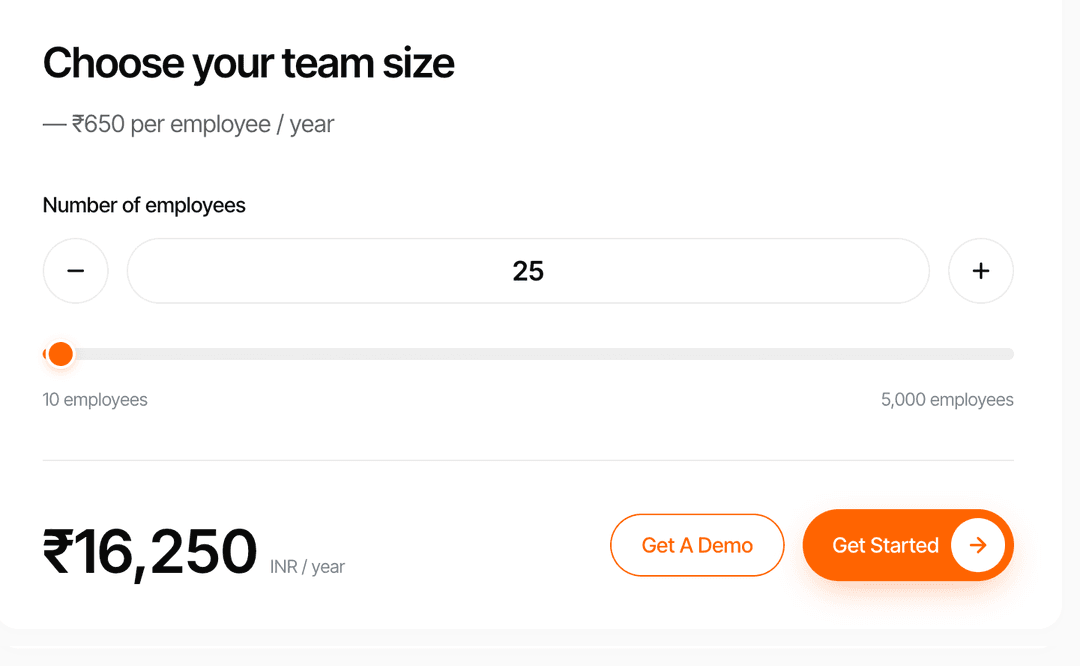This screenshot has height=666, width=1080.
Task: Decrease employee count with minus button
Action: 76,271
